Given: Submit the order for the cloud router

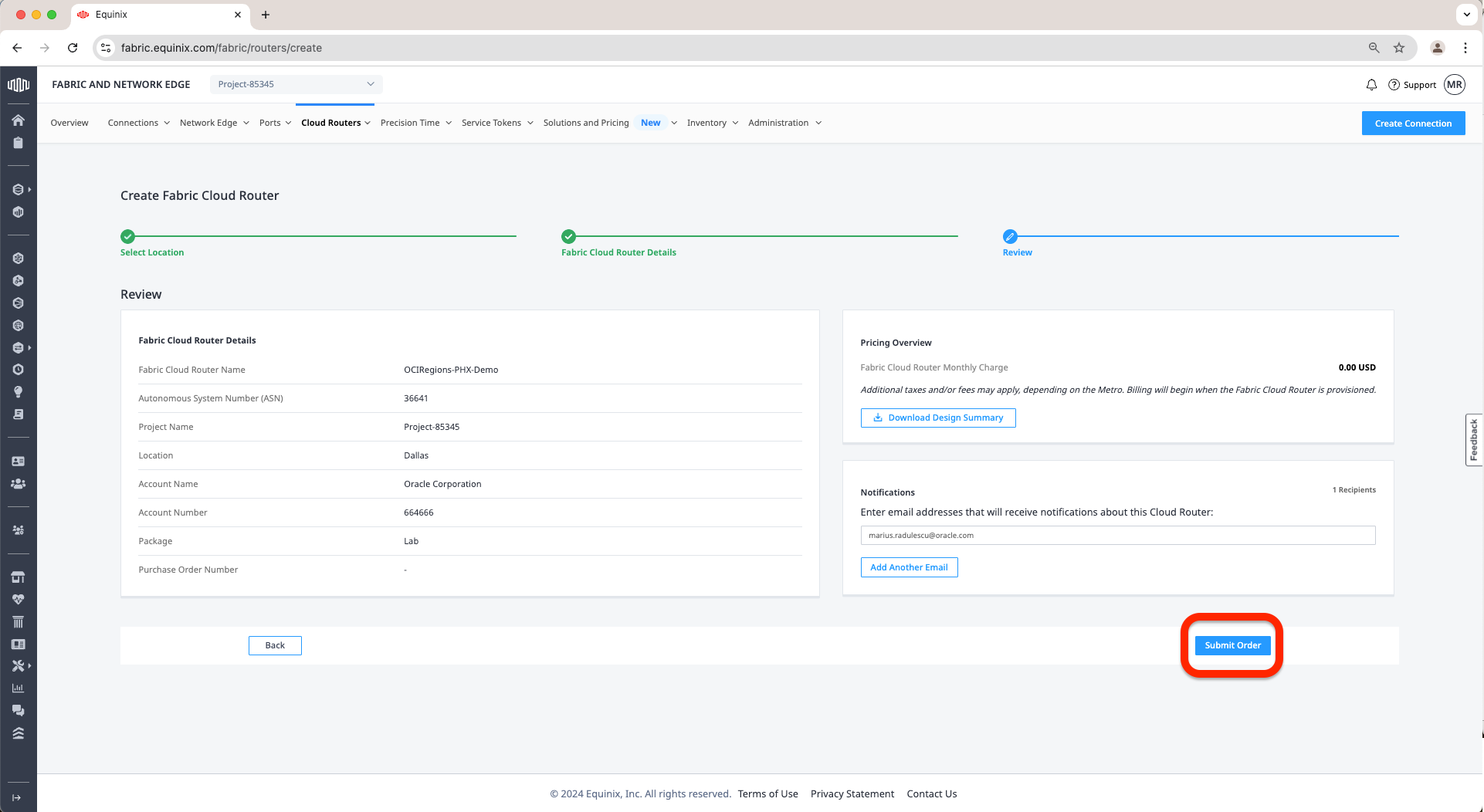Looking at the screenshot, I should [x=1232, y=645].
